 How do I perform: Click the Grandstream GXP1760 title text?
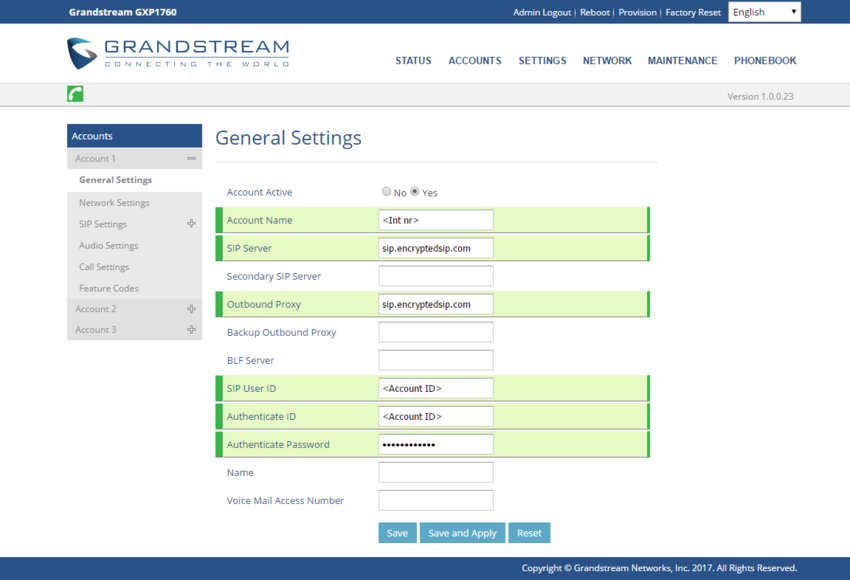pyautogui.click(x=123, y=12)
